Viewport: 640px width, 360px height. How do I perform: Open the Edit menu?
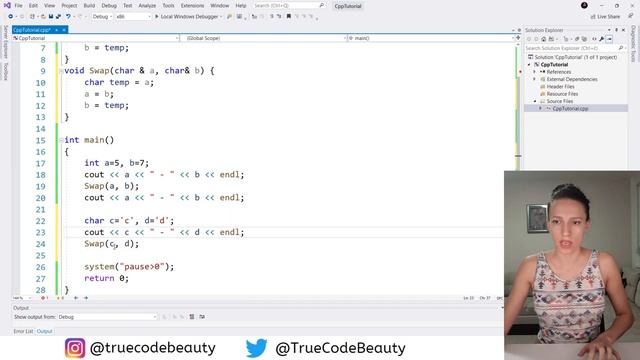33,6
